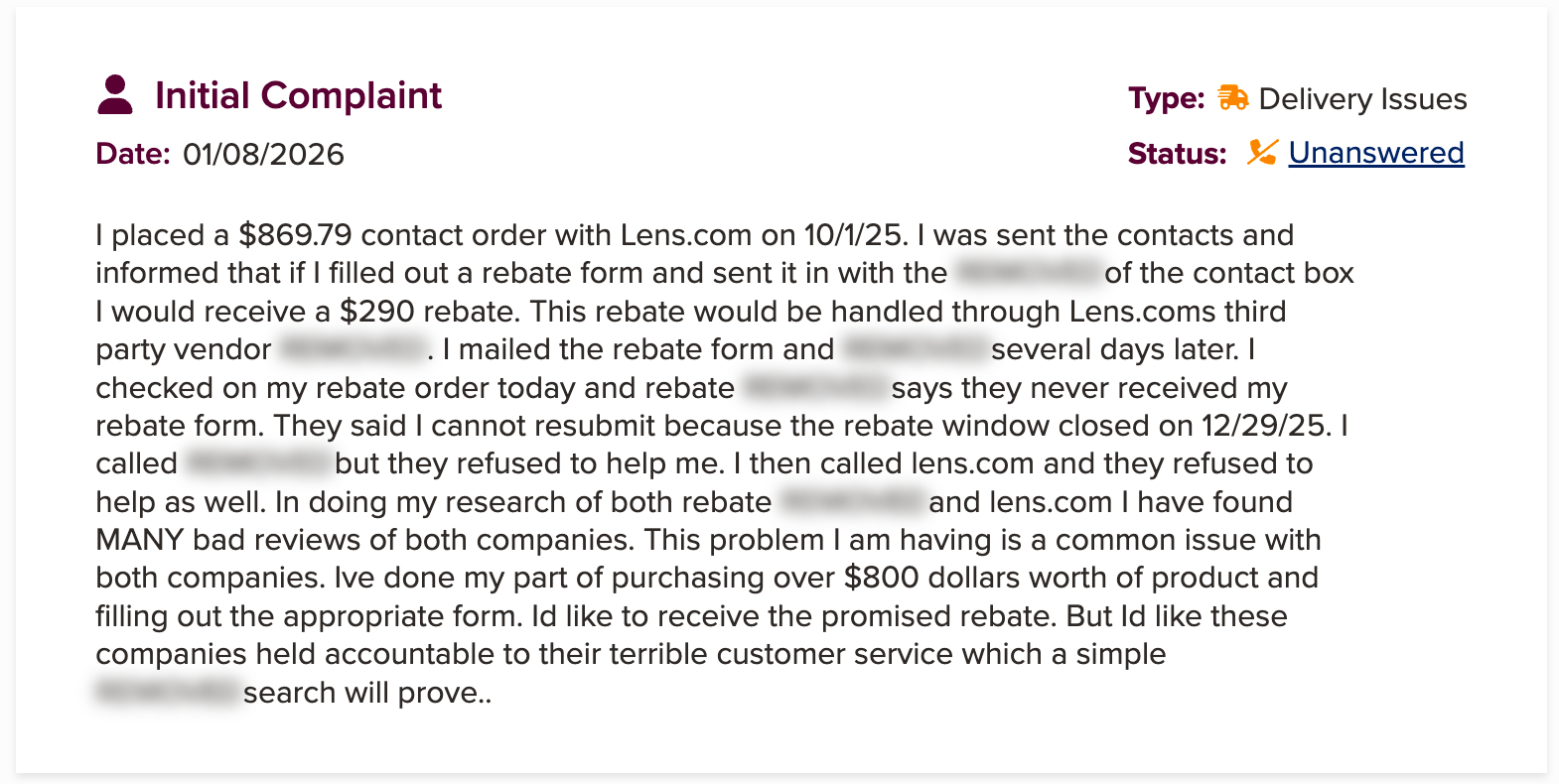Click the capitalized word MANY
The image size is (1559, 784).
(x=139, y=540)
